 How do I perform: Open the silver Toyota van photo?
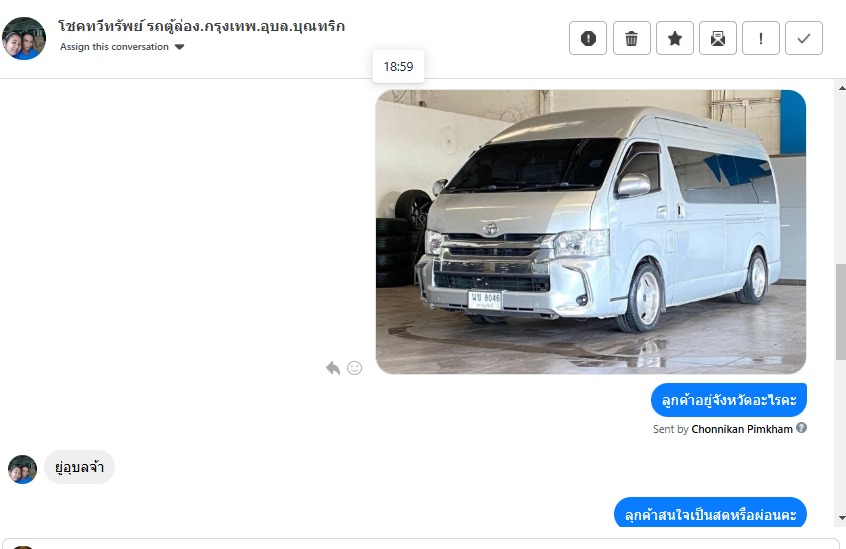591,232
